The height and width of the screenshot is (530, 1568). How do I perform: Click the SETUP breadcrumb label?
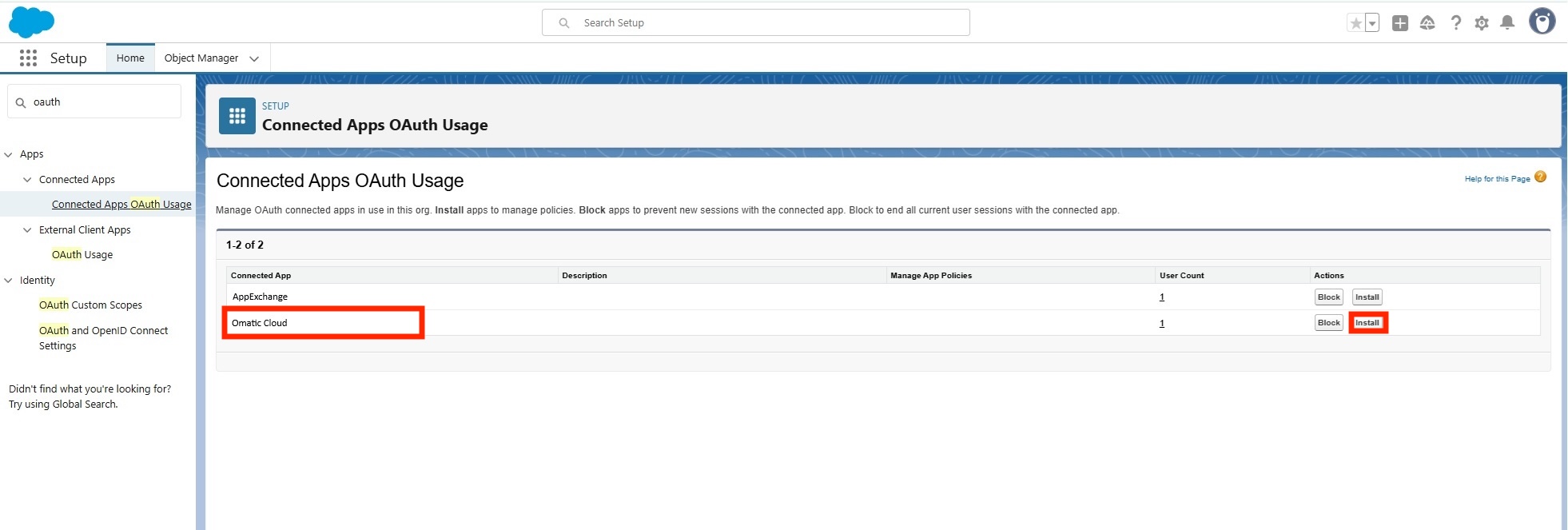point(276,106)
